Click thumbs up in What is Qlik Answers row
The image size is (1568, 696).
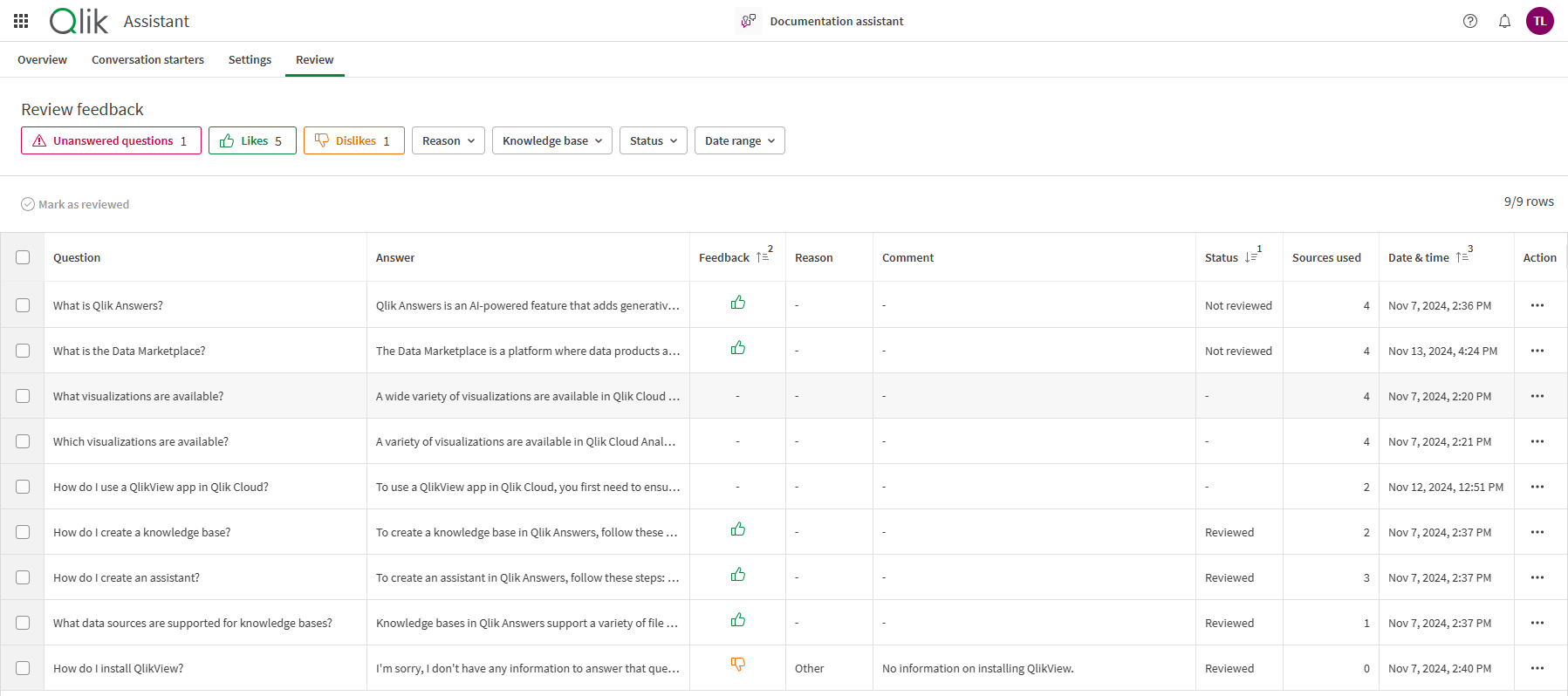[738, 303]
